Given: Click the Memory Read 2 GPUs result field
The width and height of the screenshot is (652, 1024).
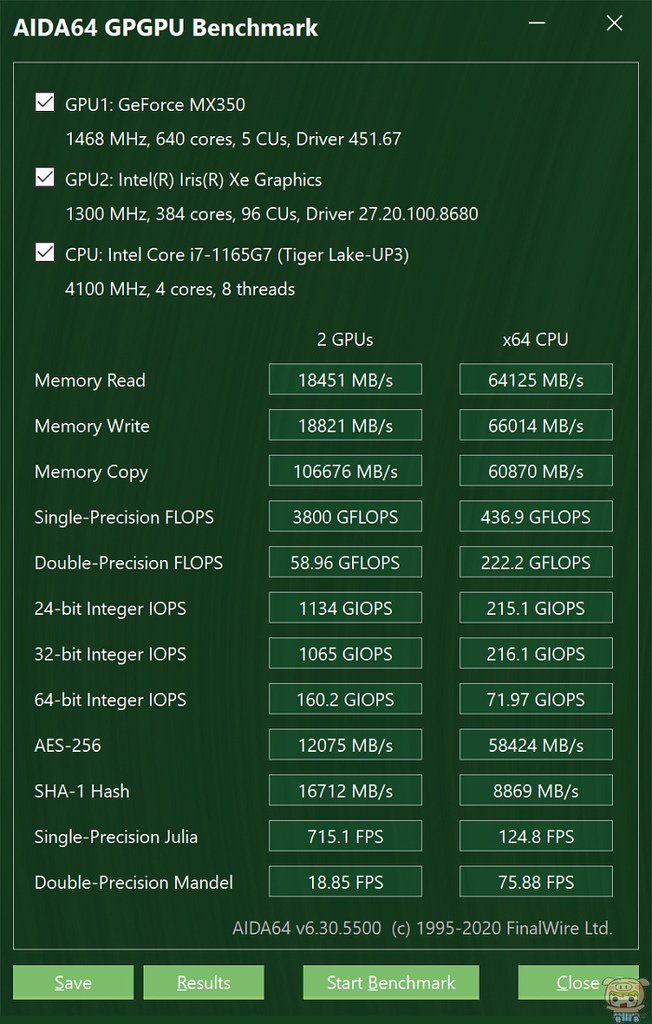Looking at the screenshot, I should tap(345, 380).
